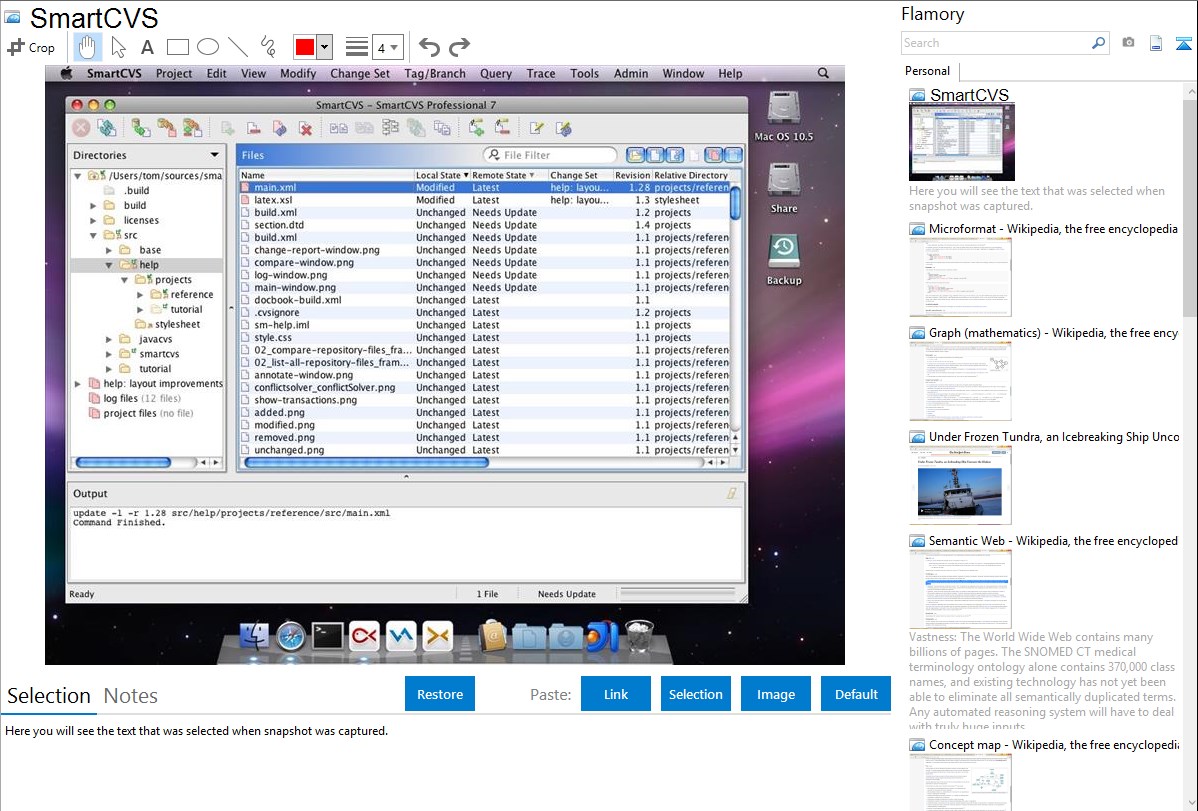Screen dimensions: 1198x811
Task: Select the ellipse drawing tool
Action: [208, 47]
